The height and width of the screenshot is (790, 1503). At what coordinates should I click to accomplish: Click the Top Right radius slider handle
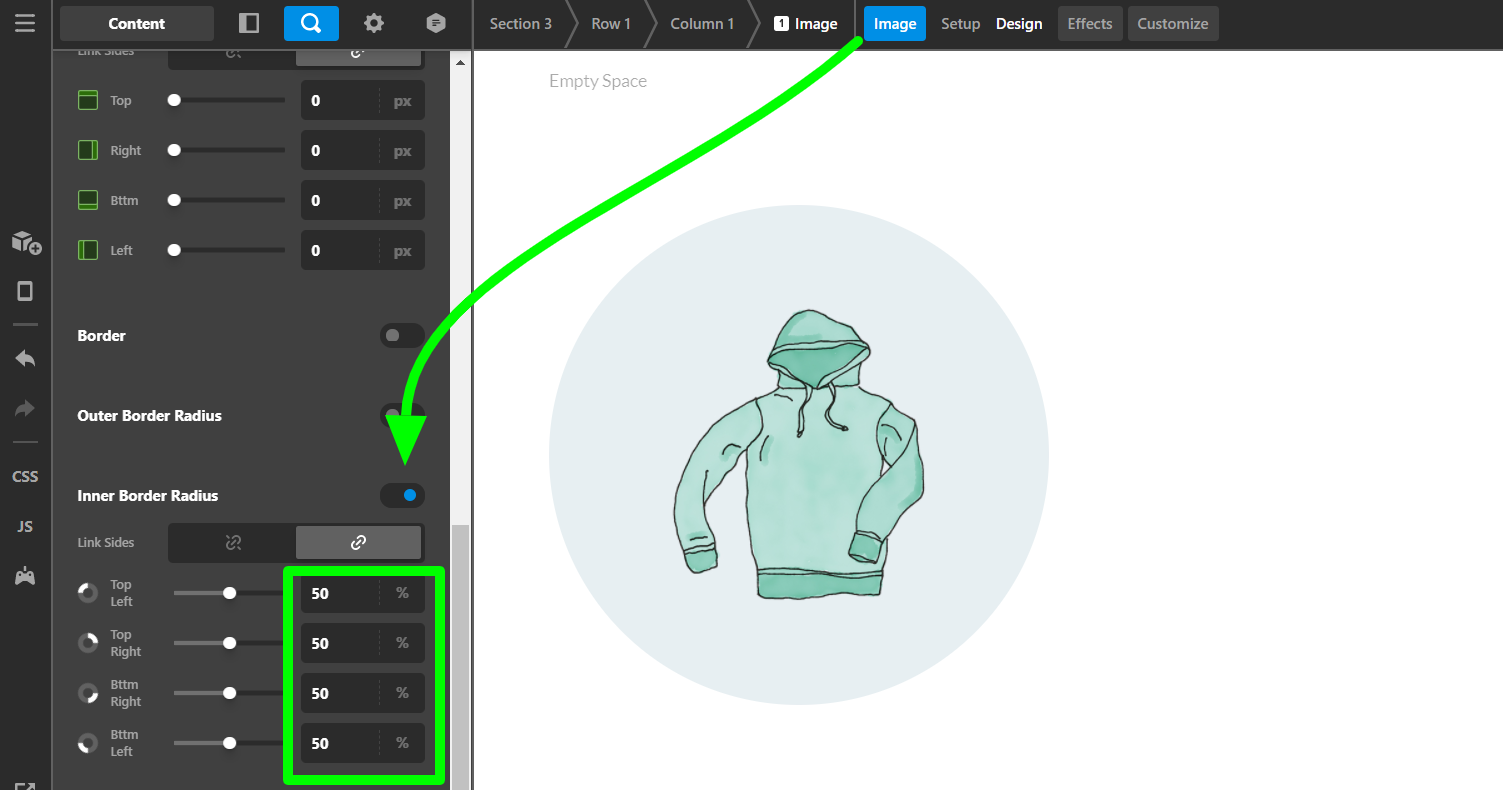pos(230,643)
